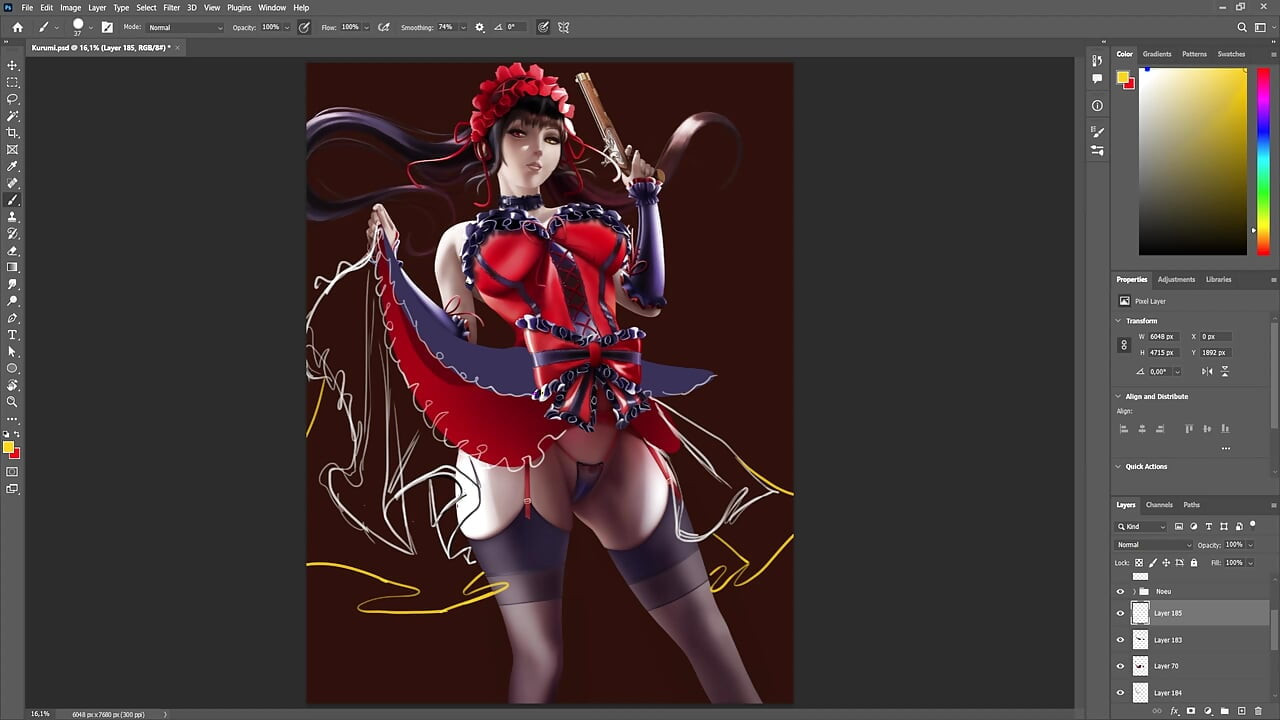Select the Lasso tool
1280x720 pixels.
coord(13,99)
